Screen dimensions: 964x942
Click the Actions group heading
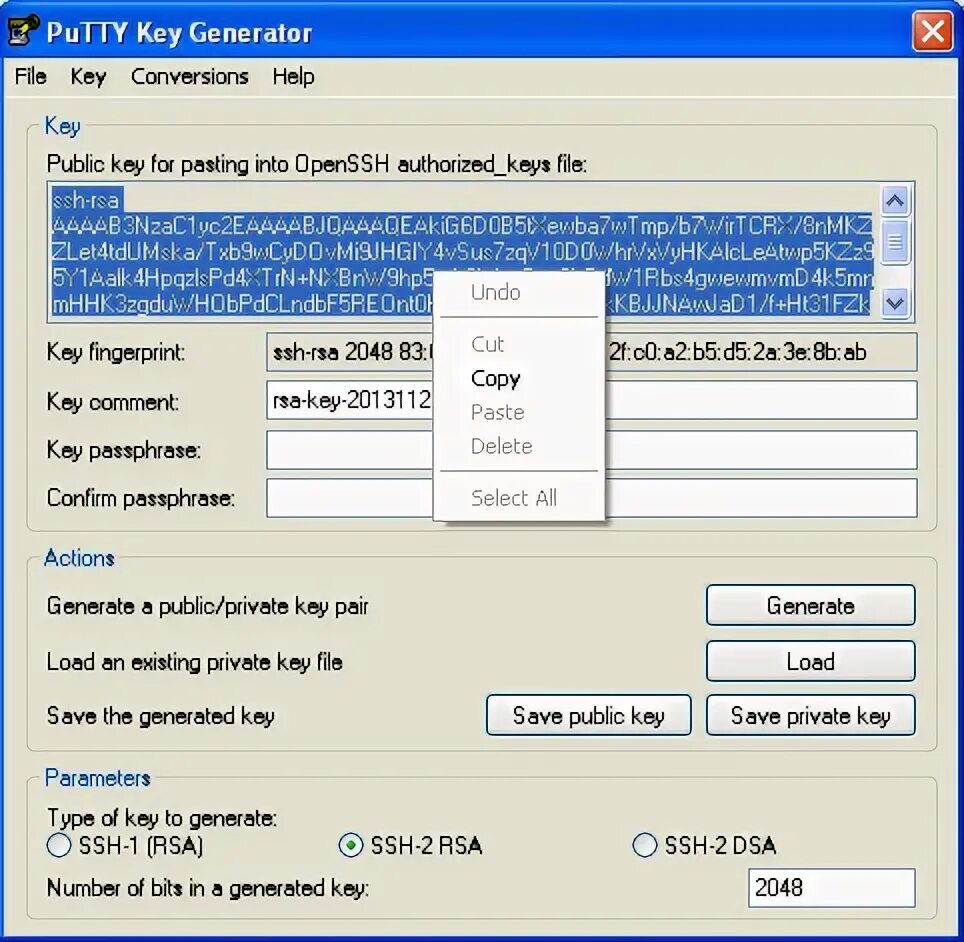[x=79, y=558]
